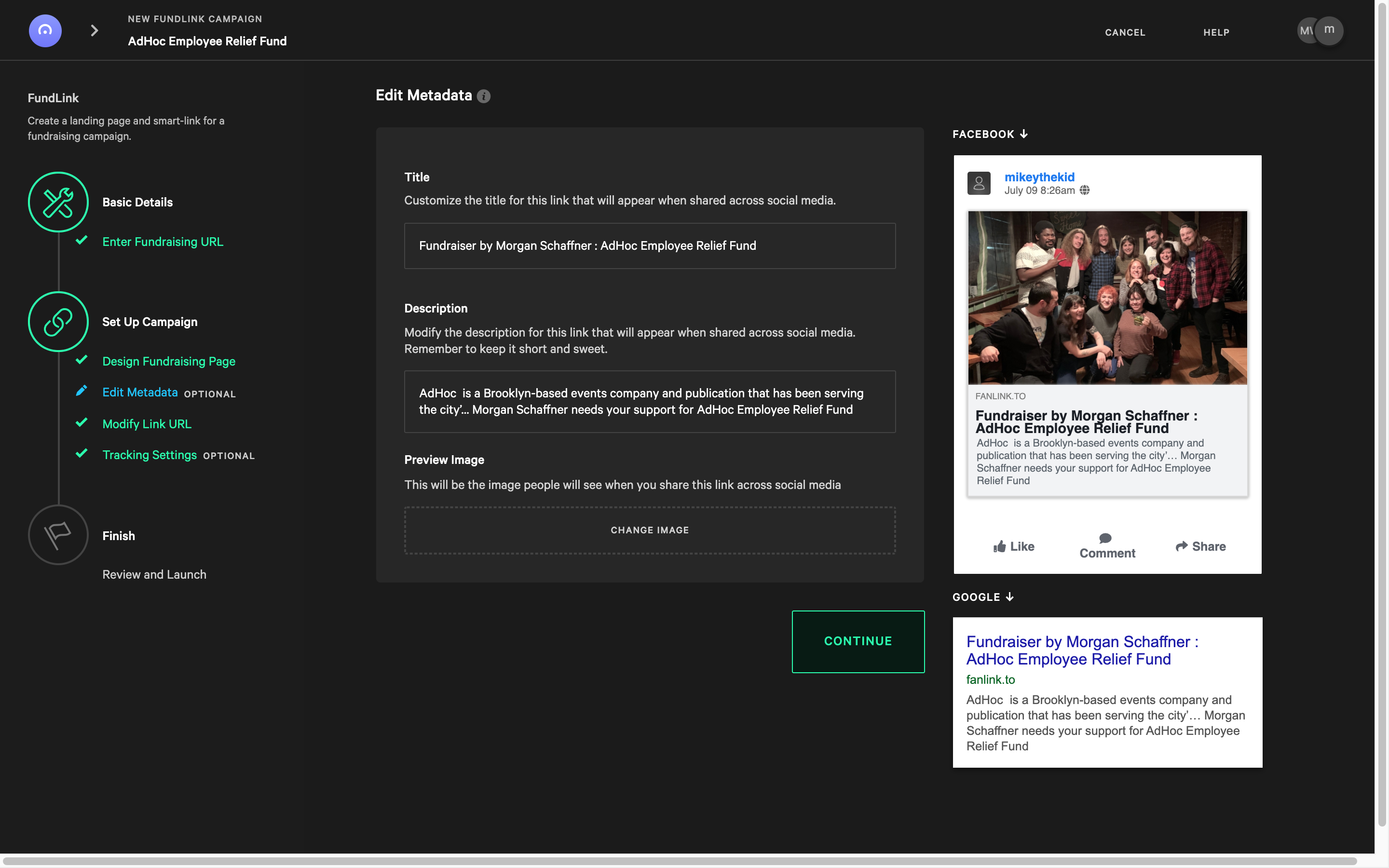The image size is (1389, 868).
Task: Click the purple home logo icon
Action: (x=45, y=31)
